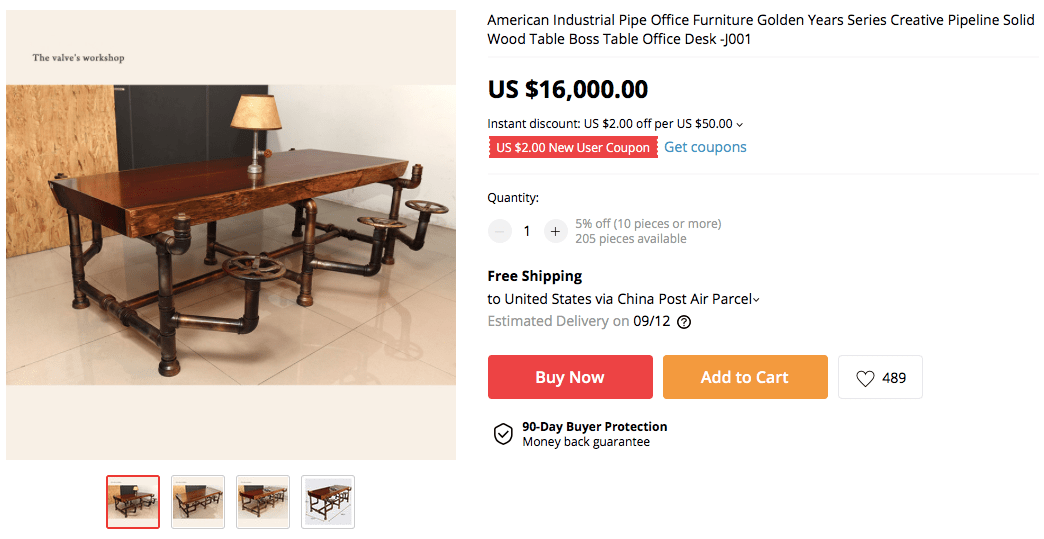Screen dimensions: 1044x539
Task: Open the Get coupons link
Action: tap(705, 147)
